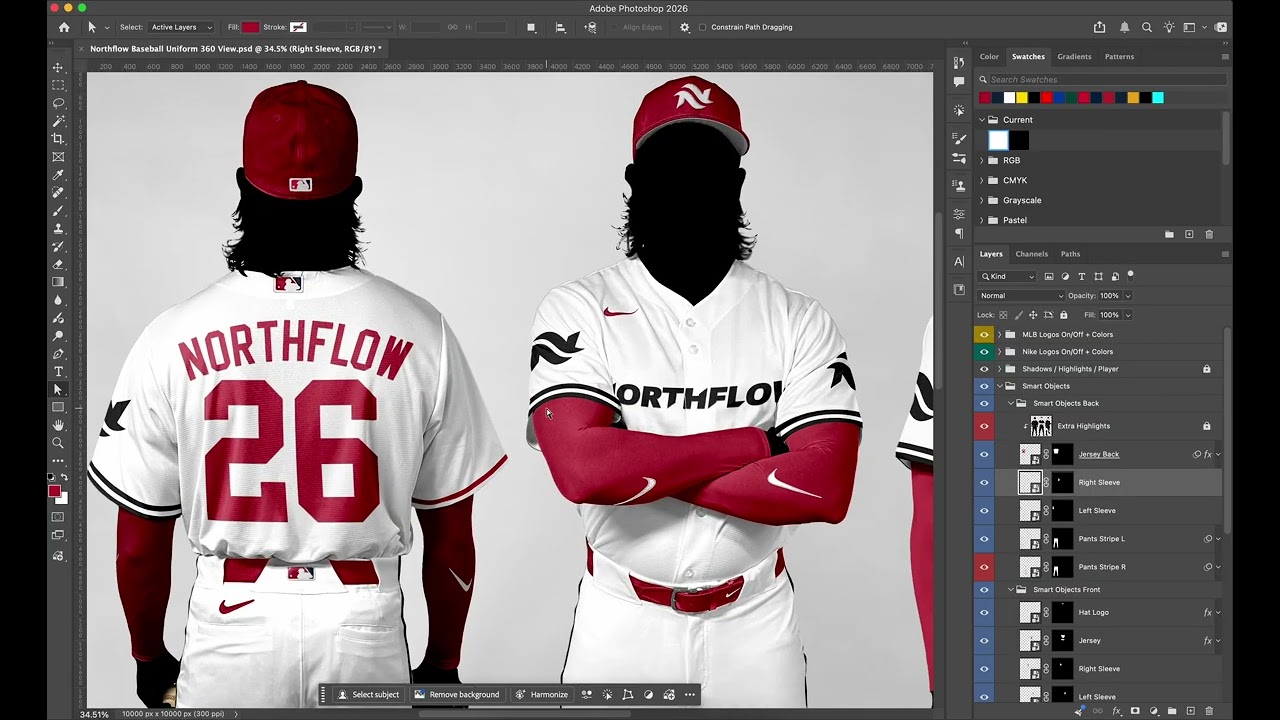Hide the Jersey Back layer
Image resolution: width=1280 pixels, height=720 pixels.
coord(984,454)
